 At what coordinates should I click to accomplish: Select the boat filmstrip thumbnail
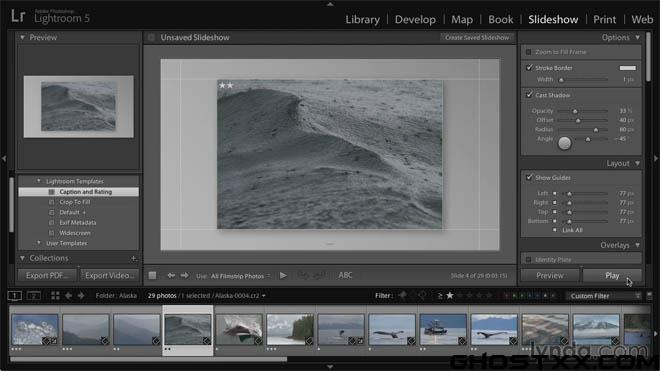(x=443, y=329)
